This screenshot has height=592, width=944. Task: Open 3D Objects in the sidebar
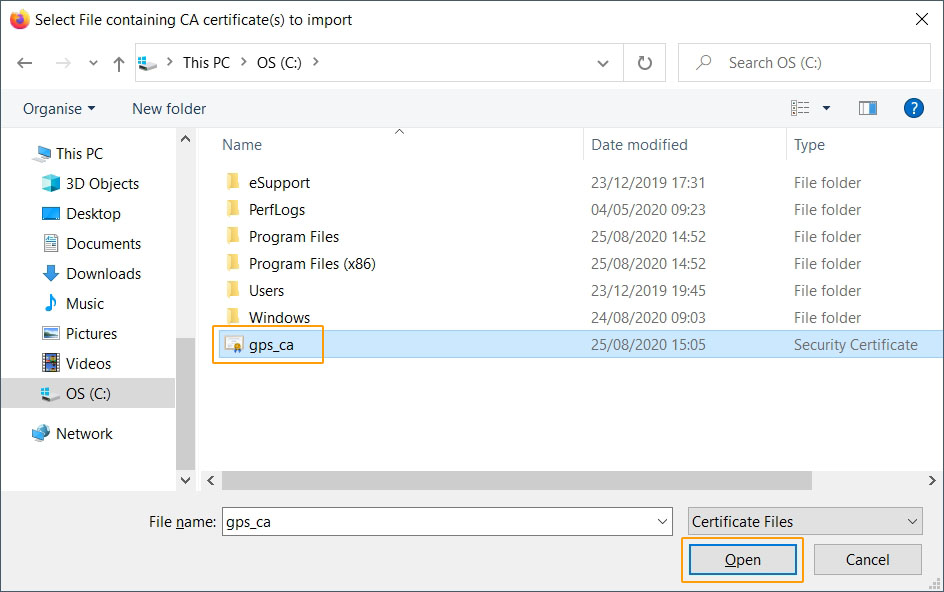pos(102,184)
